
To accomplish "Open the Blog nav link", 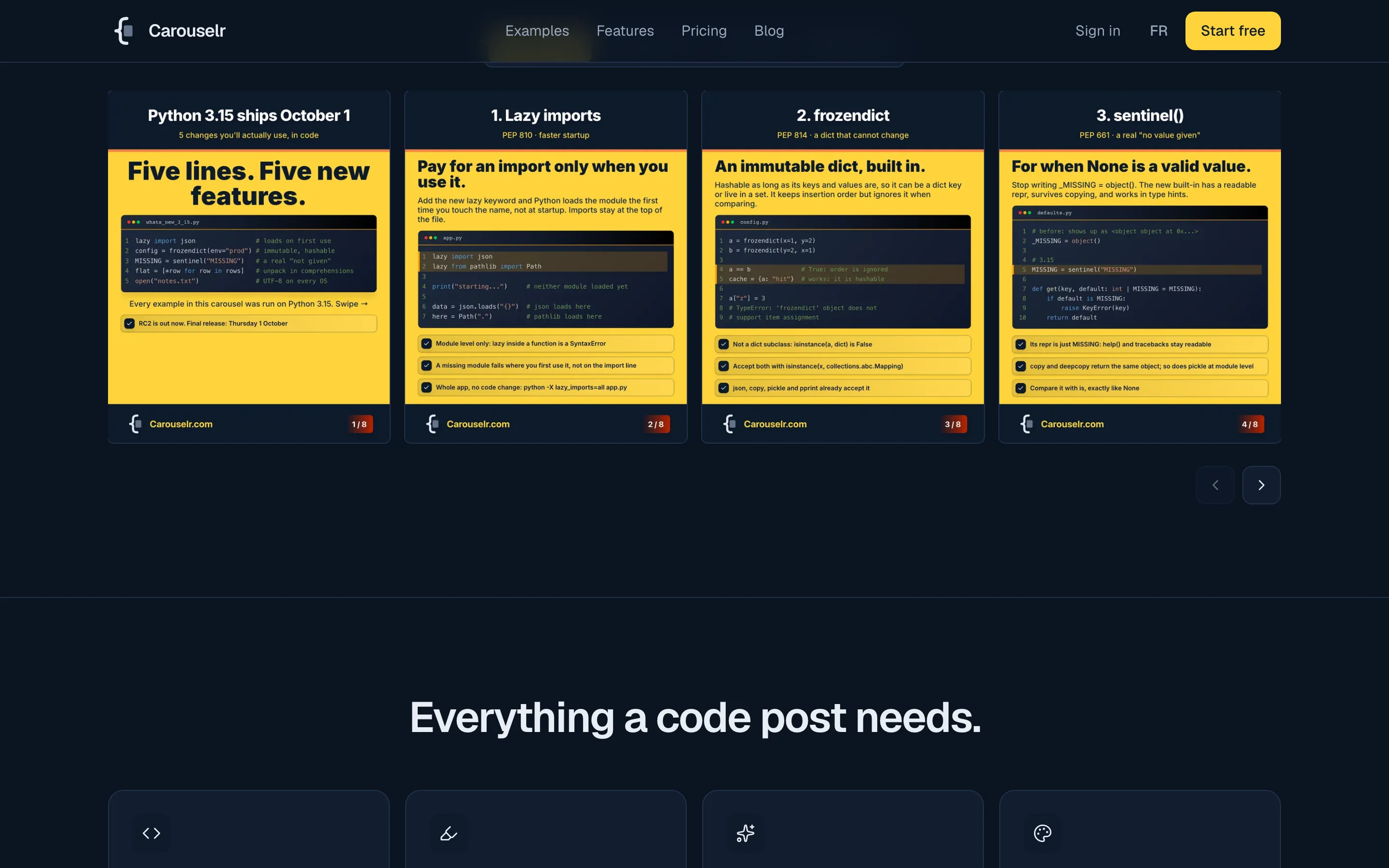I will (769, 30).
